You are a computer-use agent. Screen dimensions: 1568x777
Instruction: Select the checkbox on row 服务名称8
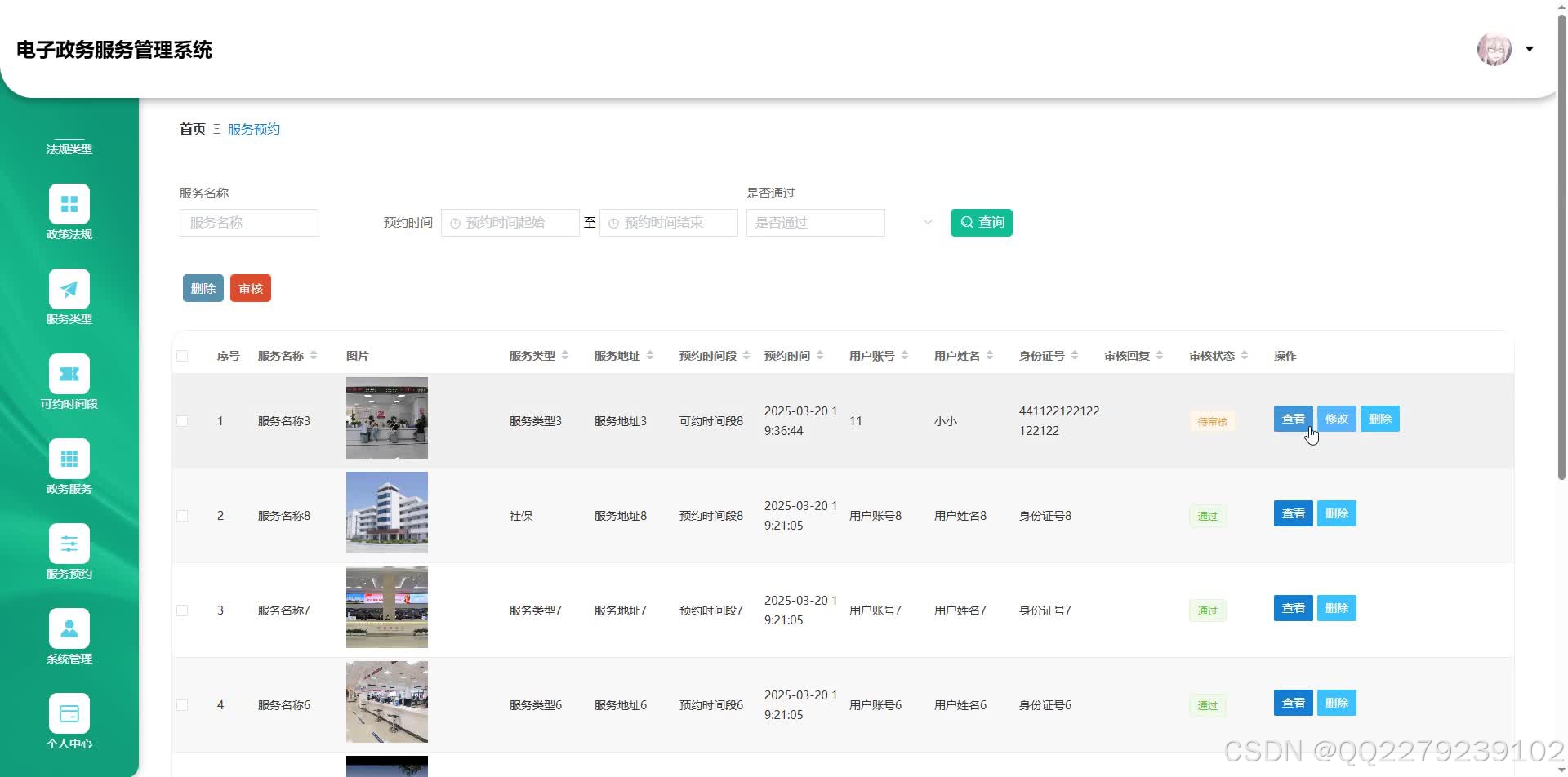pyautogui.click(x=182, y=515)
